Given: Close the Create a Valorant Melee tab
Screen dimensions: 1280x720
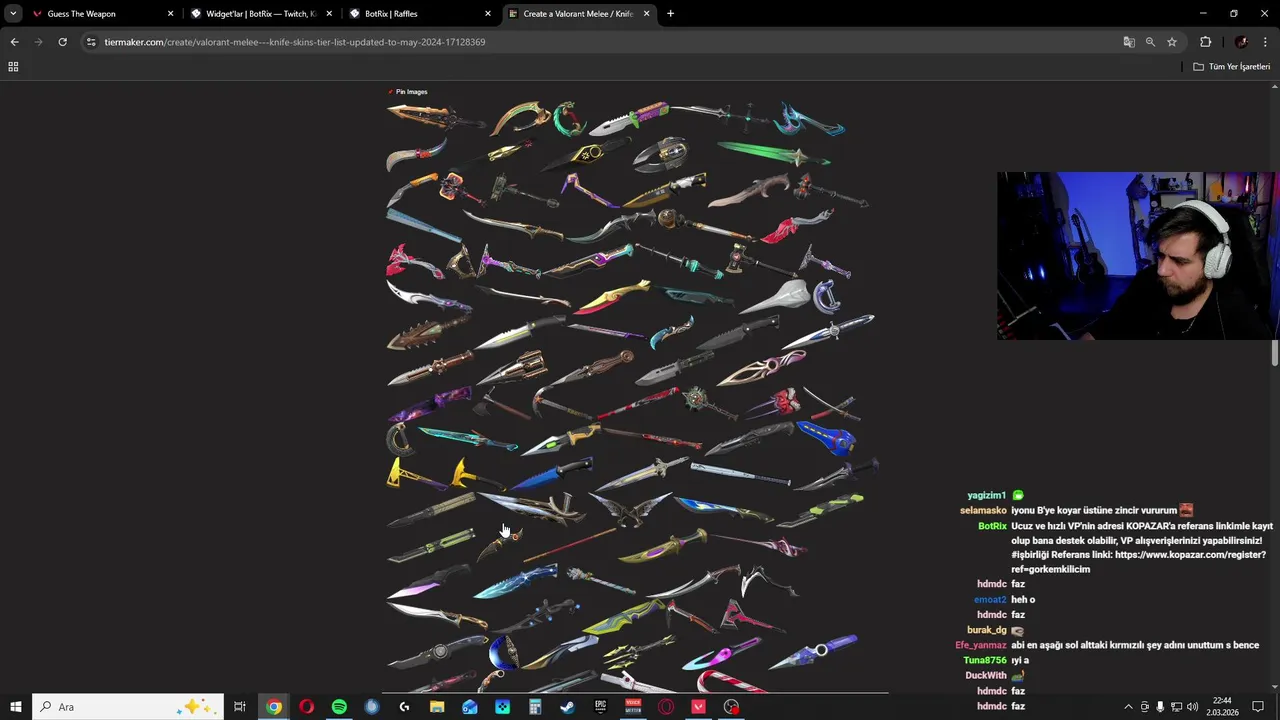Looking at the screenshot, I should click(x=647, y=14).
